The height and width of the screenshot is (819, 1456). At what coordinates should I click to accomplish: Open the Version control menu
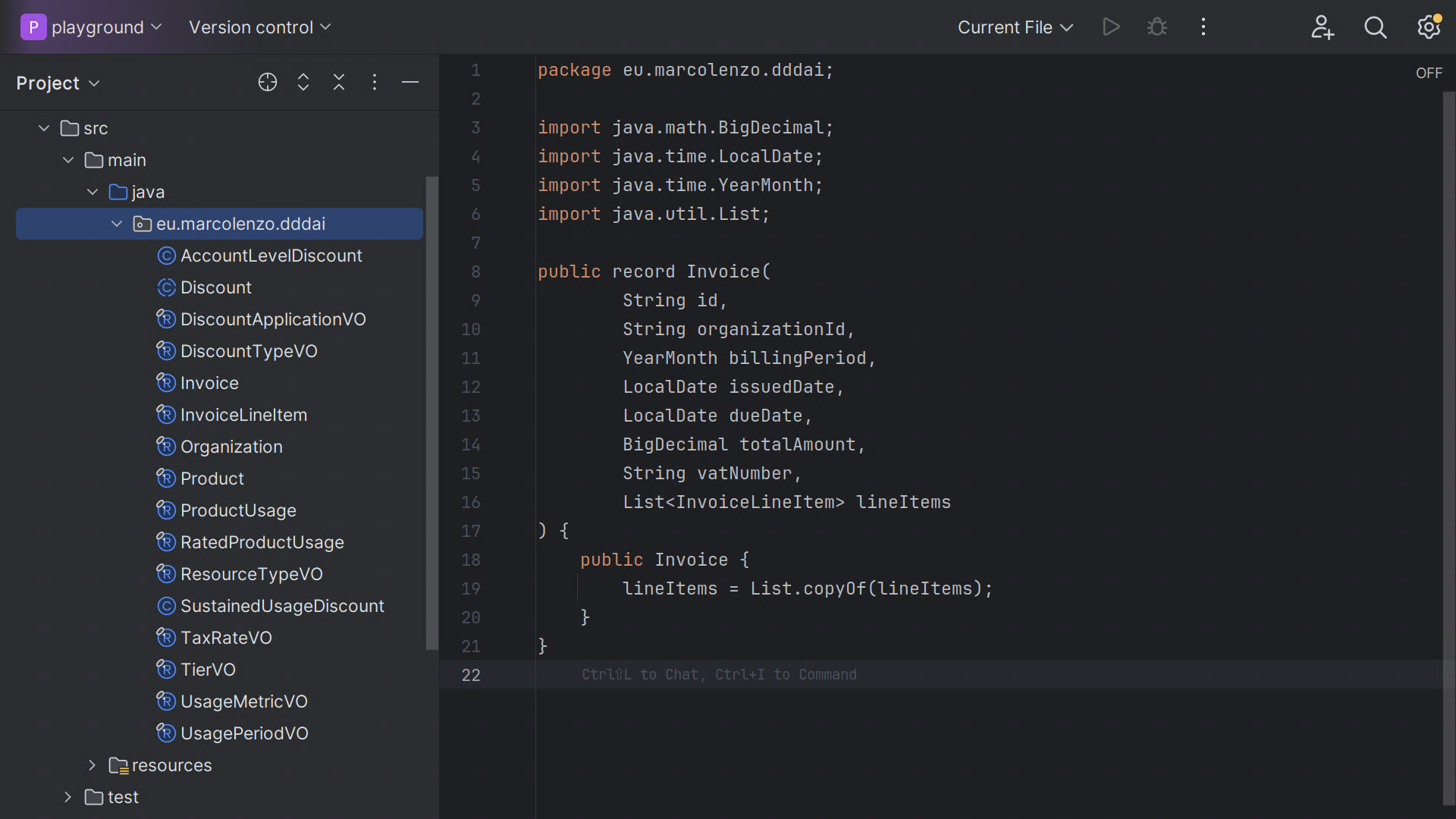[x=259, y=27]
